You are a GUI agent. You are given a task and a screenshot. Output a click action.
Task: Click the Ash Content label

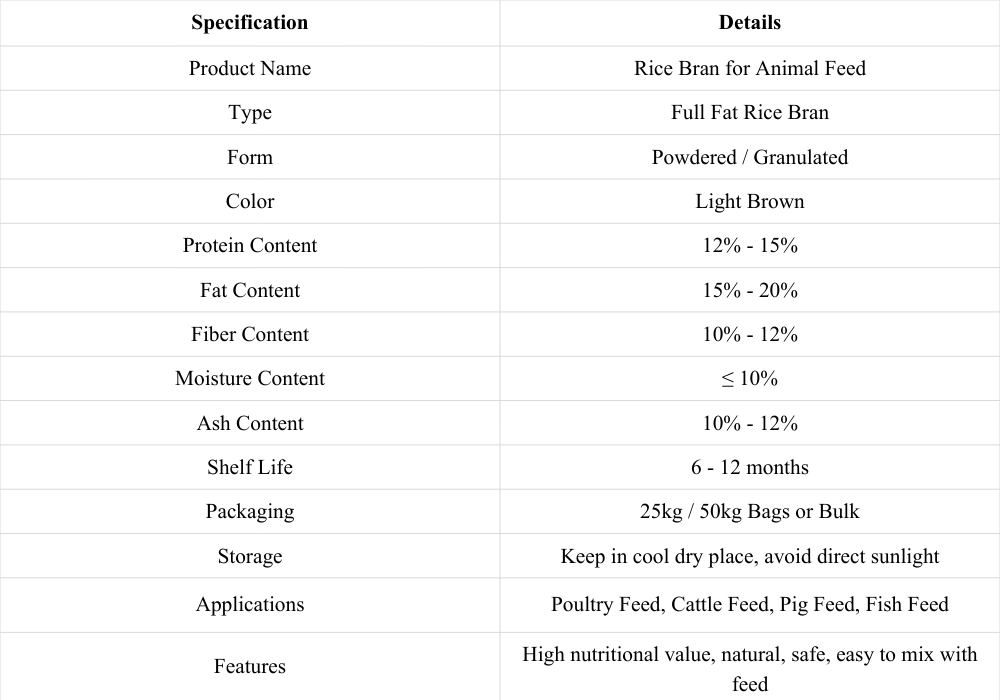[x=249, y=423]
